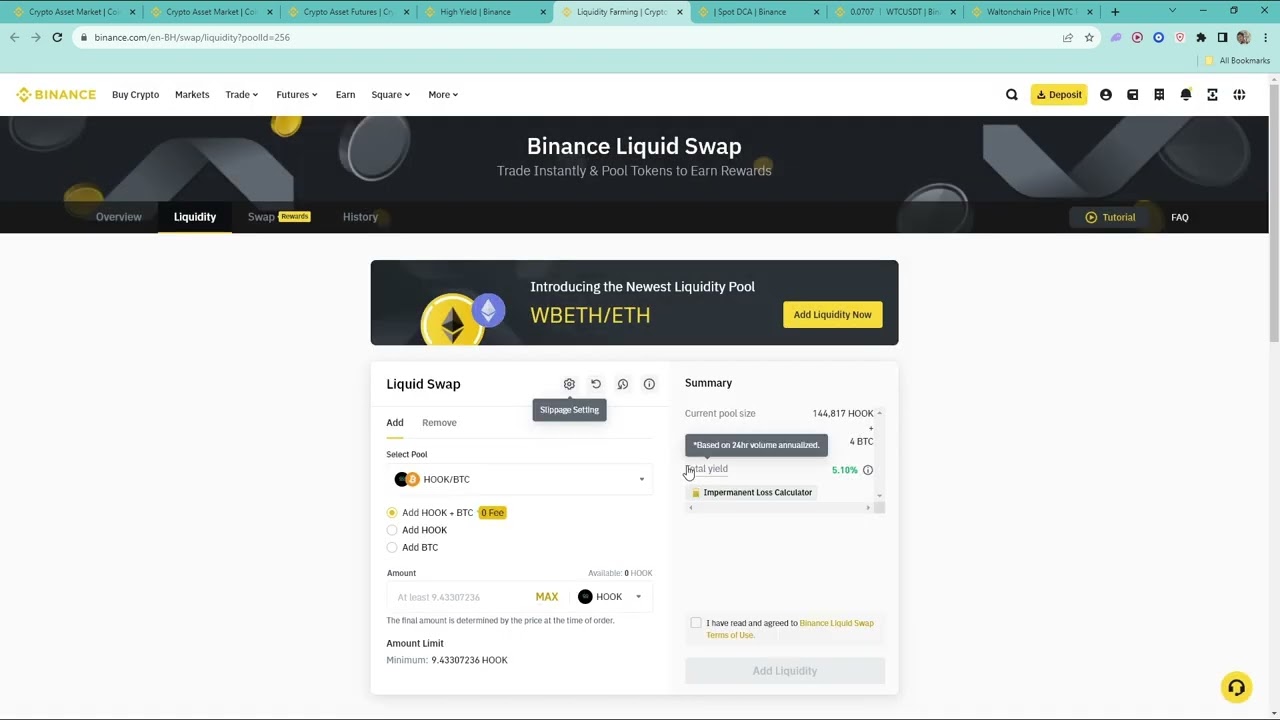
Task: Reload the page with the refresh icon
Action: [x=57, y=37]
